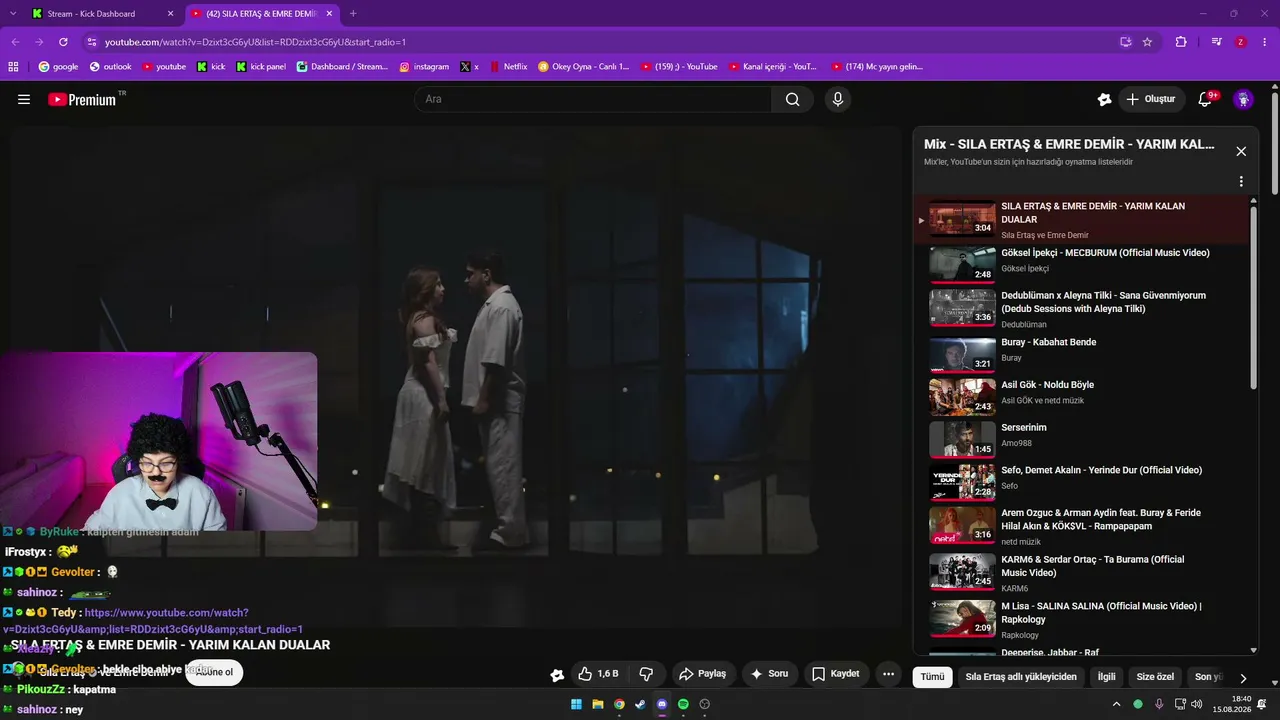Show more filter chips arrow
The image size is (1280, 720).
click(x=1243, y=677)
